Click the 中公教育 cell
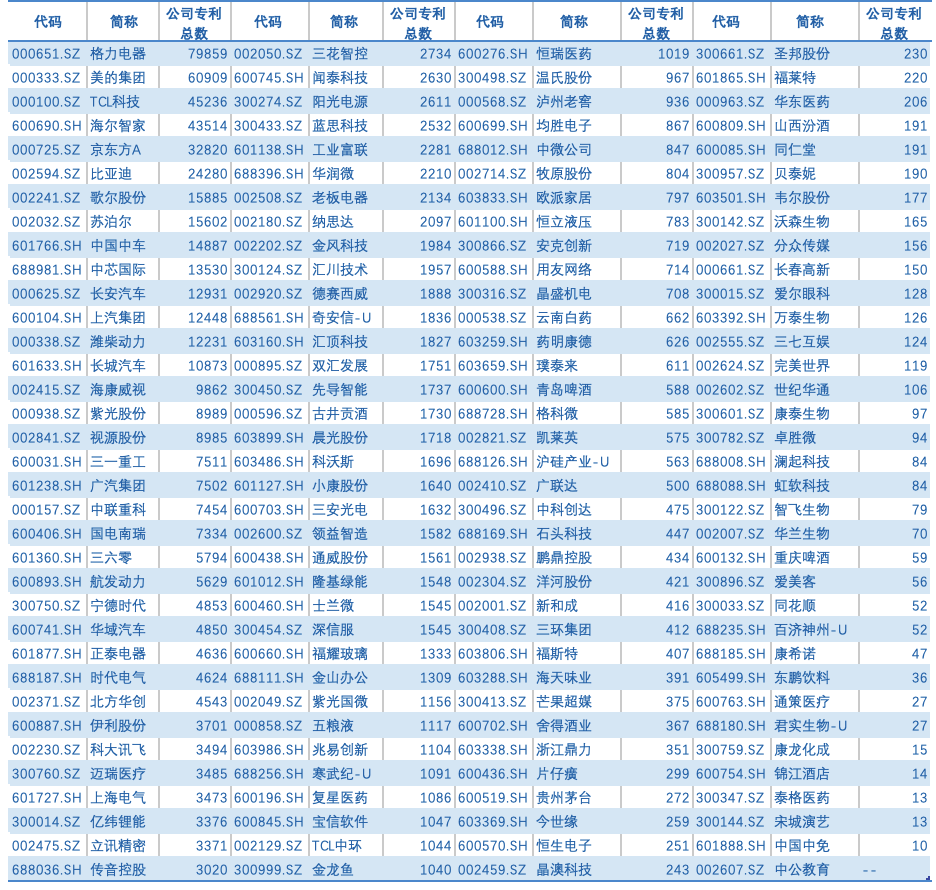 pyautogui.click(x=802, y=870)
